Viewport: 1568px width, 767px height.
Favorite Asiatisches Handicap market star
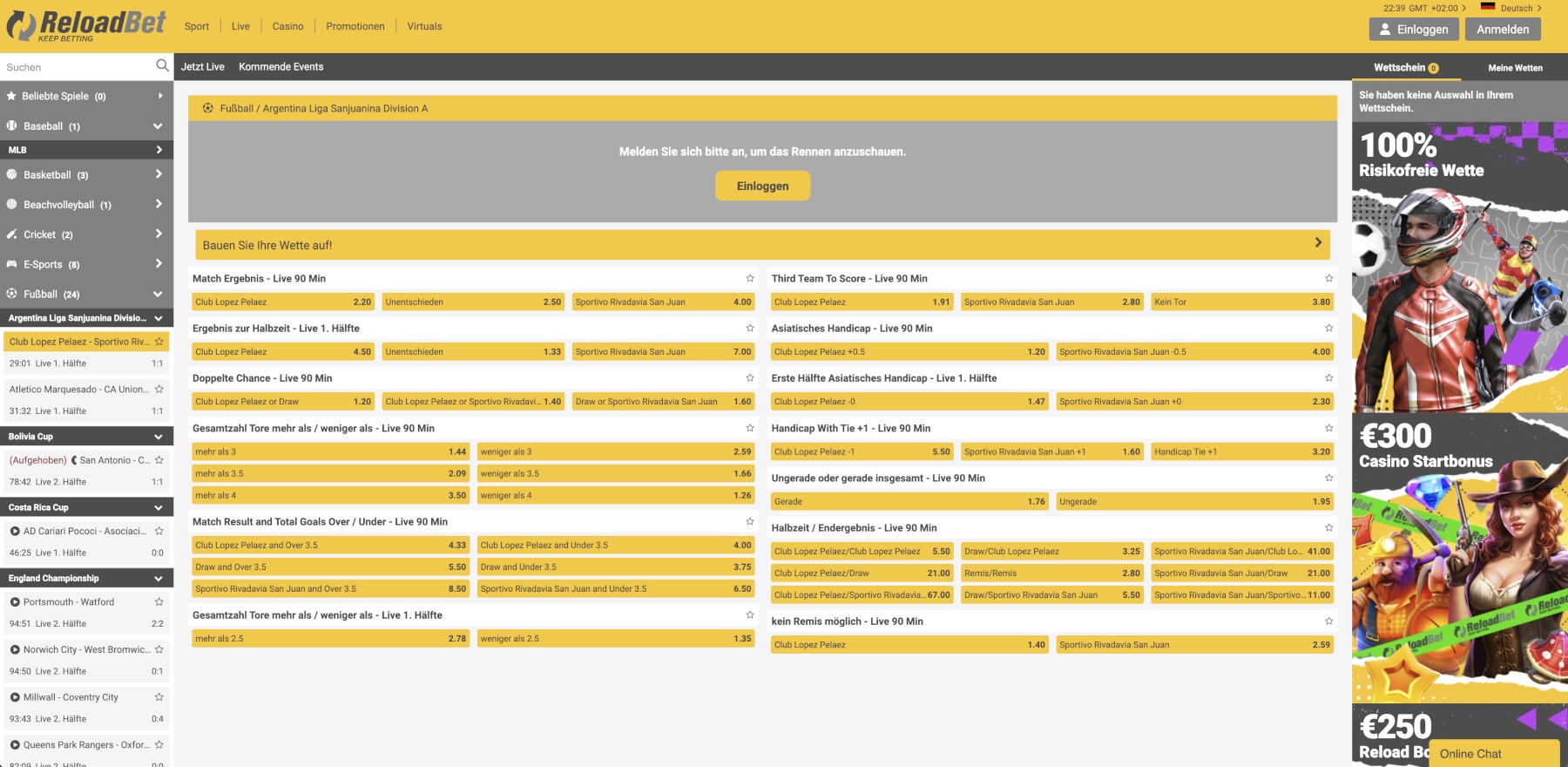pyautogui.click(x=1328, y=329)
